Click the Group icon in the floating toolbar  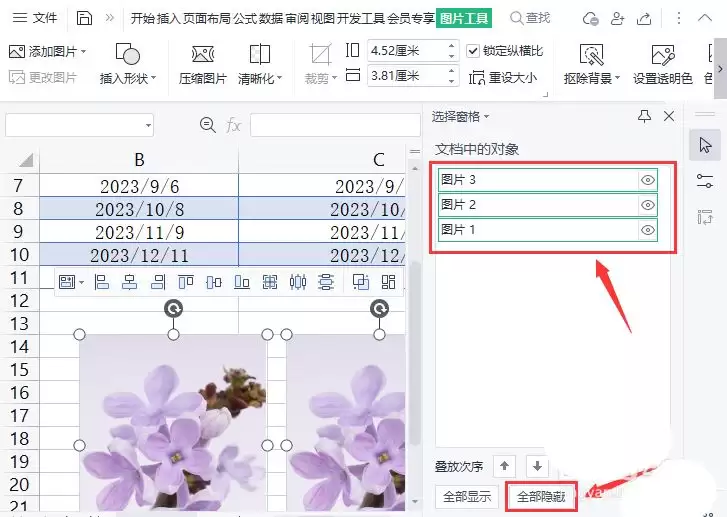click(x=361, y=281)
